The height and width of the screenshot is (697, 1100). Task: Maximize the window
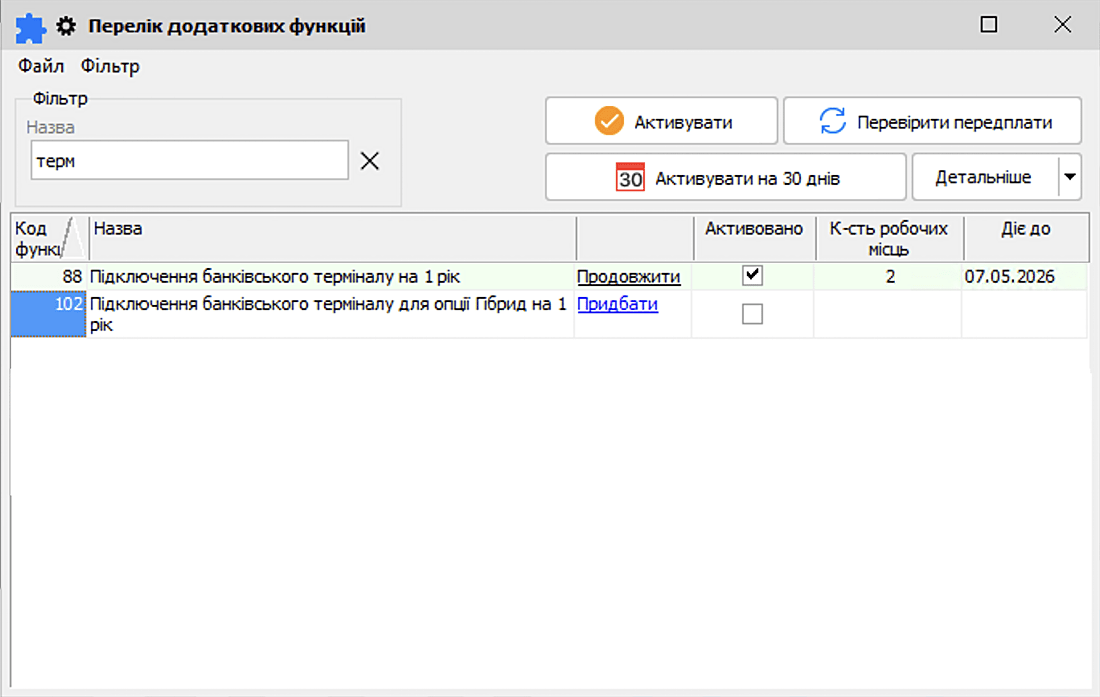click(989, 26)
